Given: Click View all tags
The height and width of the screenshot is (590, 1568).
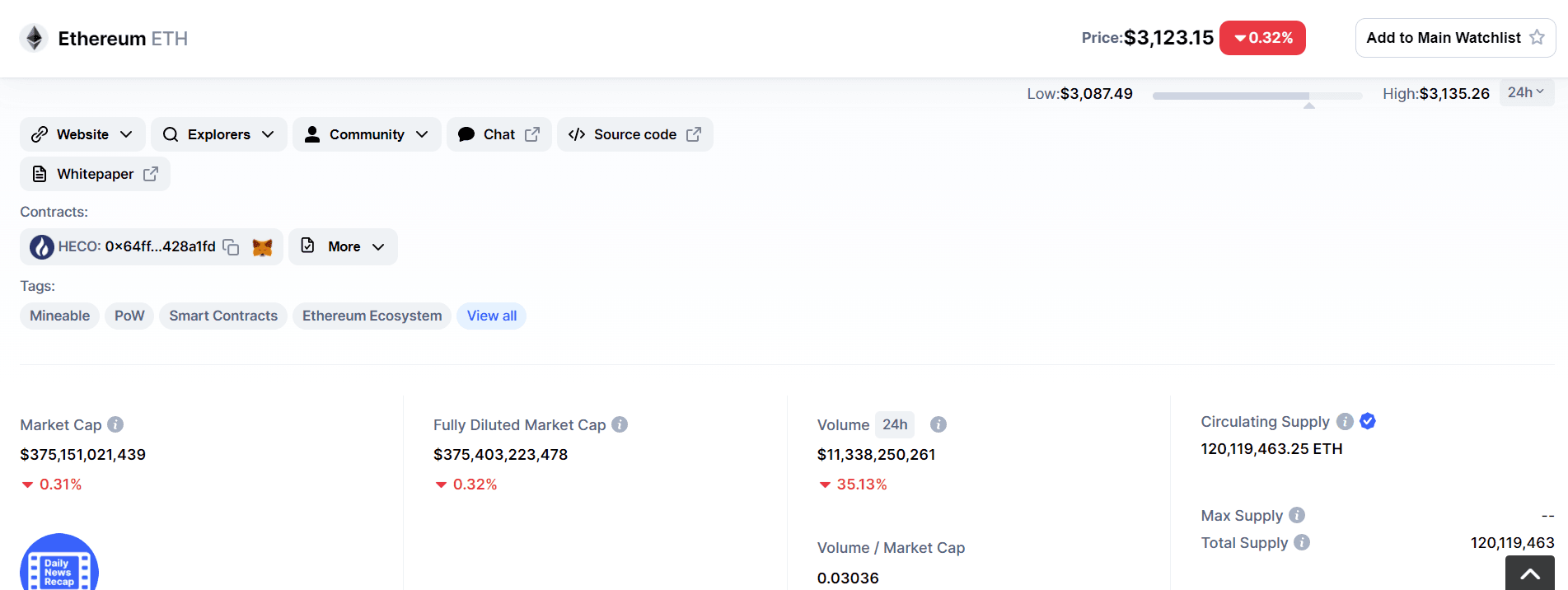Looking at the screenshot, I should 492,316.
